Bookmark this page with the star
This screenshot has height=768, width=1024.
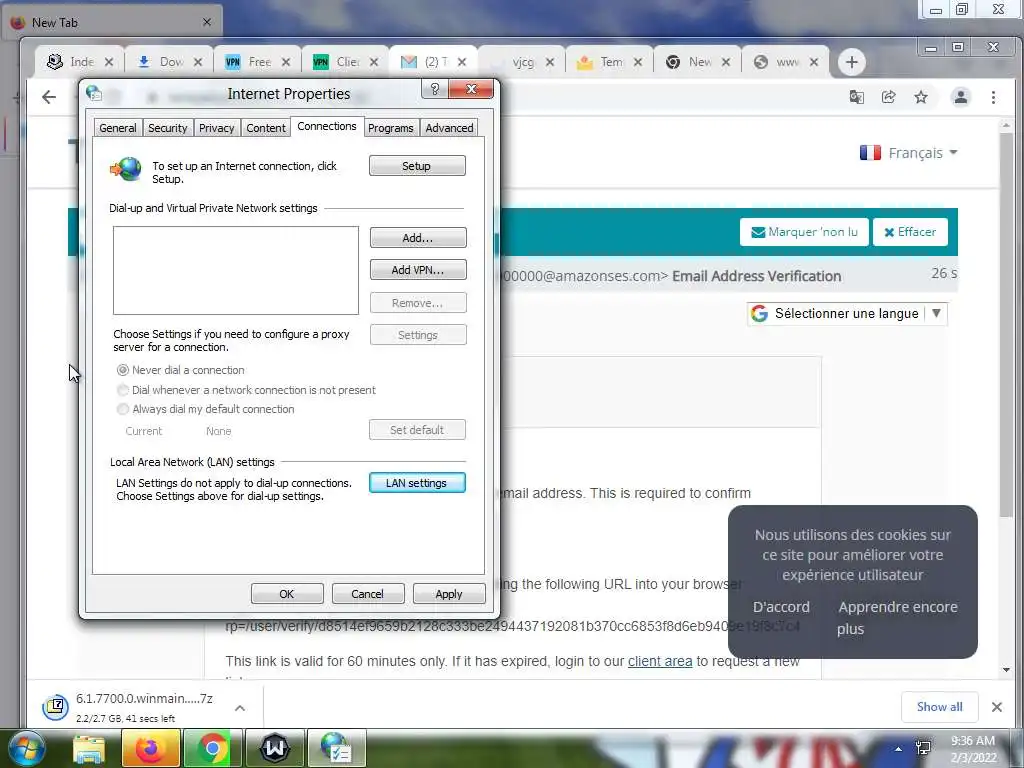pos(921,97)
